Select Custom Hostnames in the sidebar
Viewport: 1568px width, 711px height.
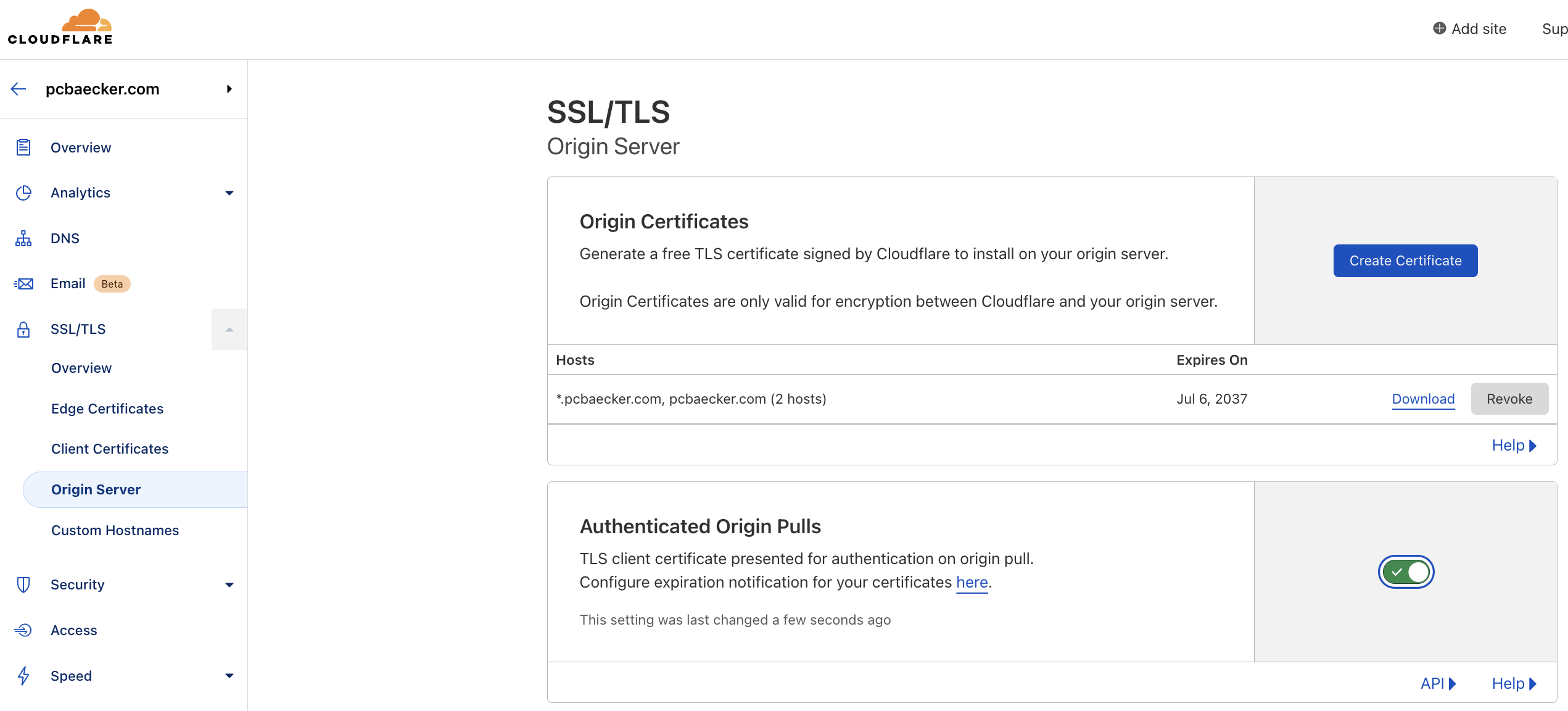pyautogui.click(x=115, y=530)
